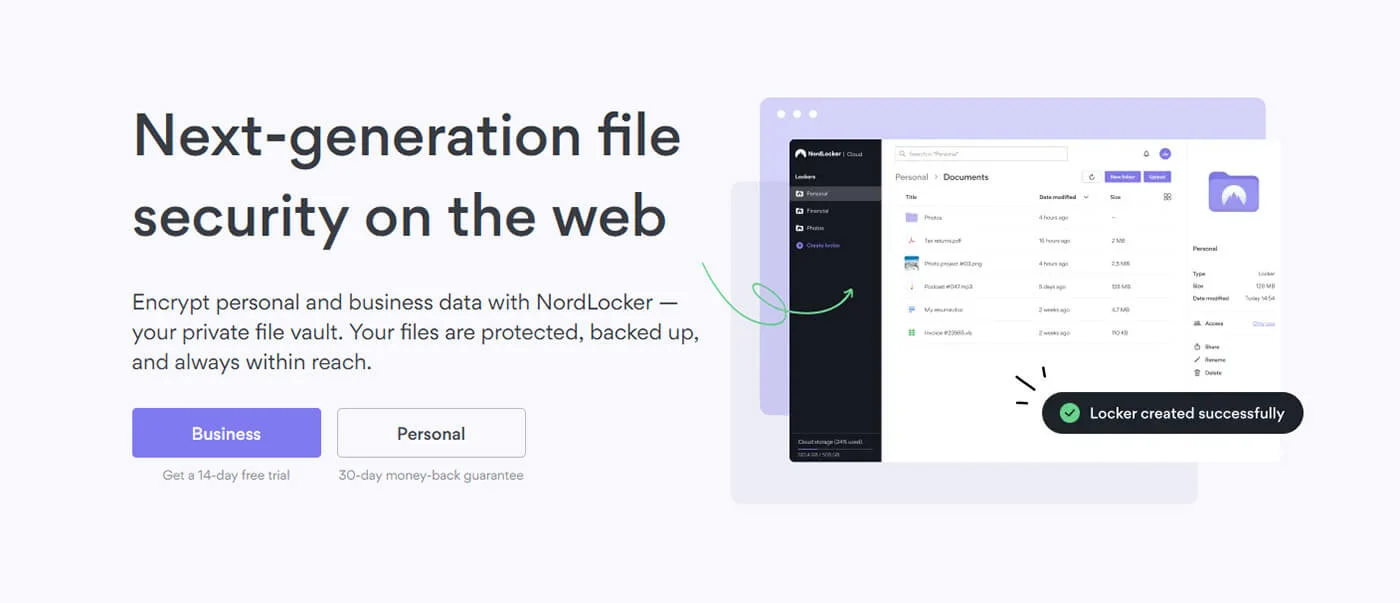Open notifications bell
The width and height of the screenshot is (1400, 603).
pos(1146,154)
